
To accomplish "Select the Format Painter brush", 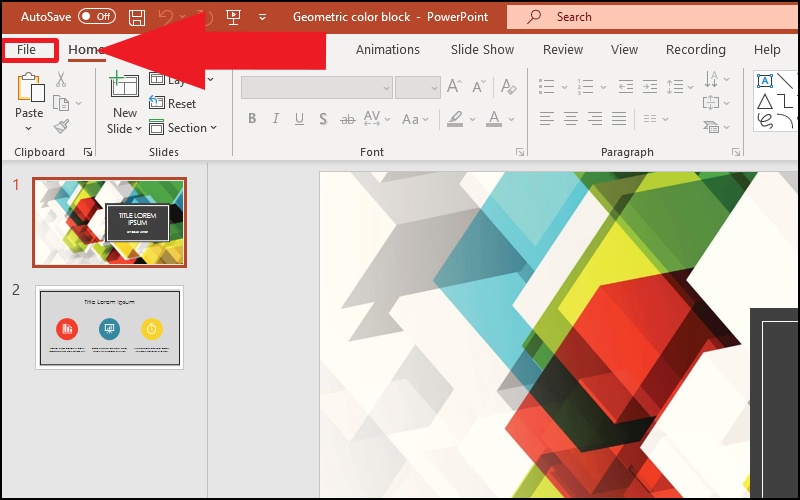I will pyautogui.click(x=61, y=127).
